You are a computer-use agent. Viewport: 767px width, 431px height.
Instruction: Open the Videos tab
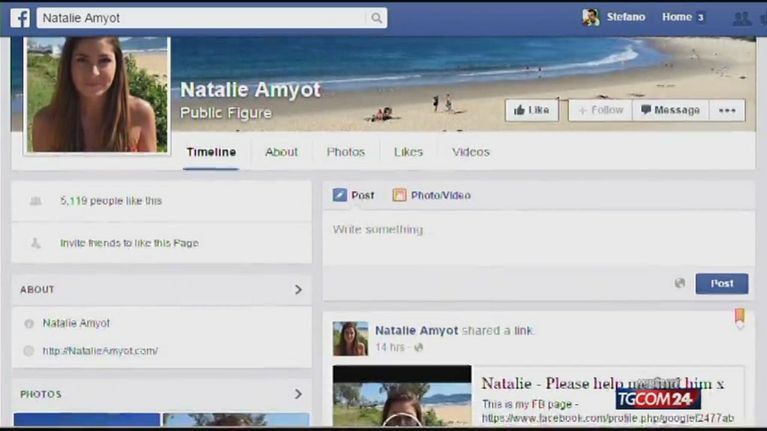(x=470, y=152)
